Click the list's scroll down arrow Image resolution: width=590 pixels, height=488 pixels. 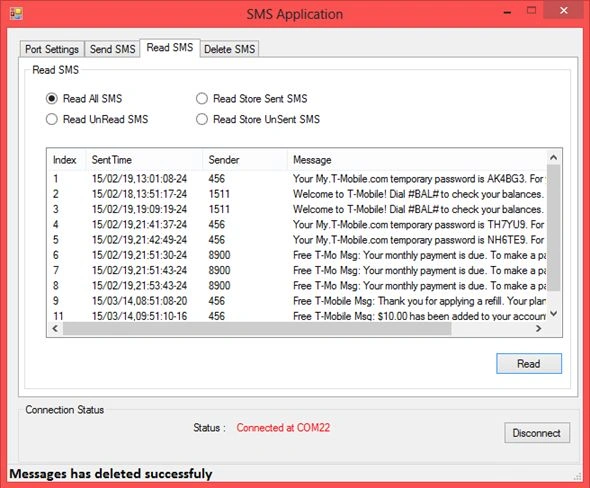[x=553, y=313]
